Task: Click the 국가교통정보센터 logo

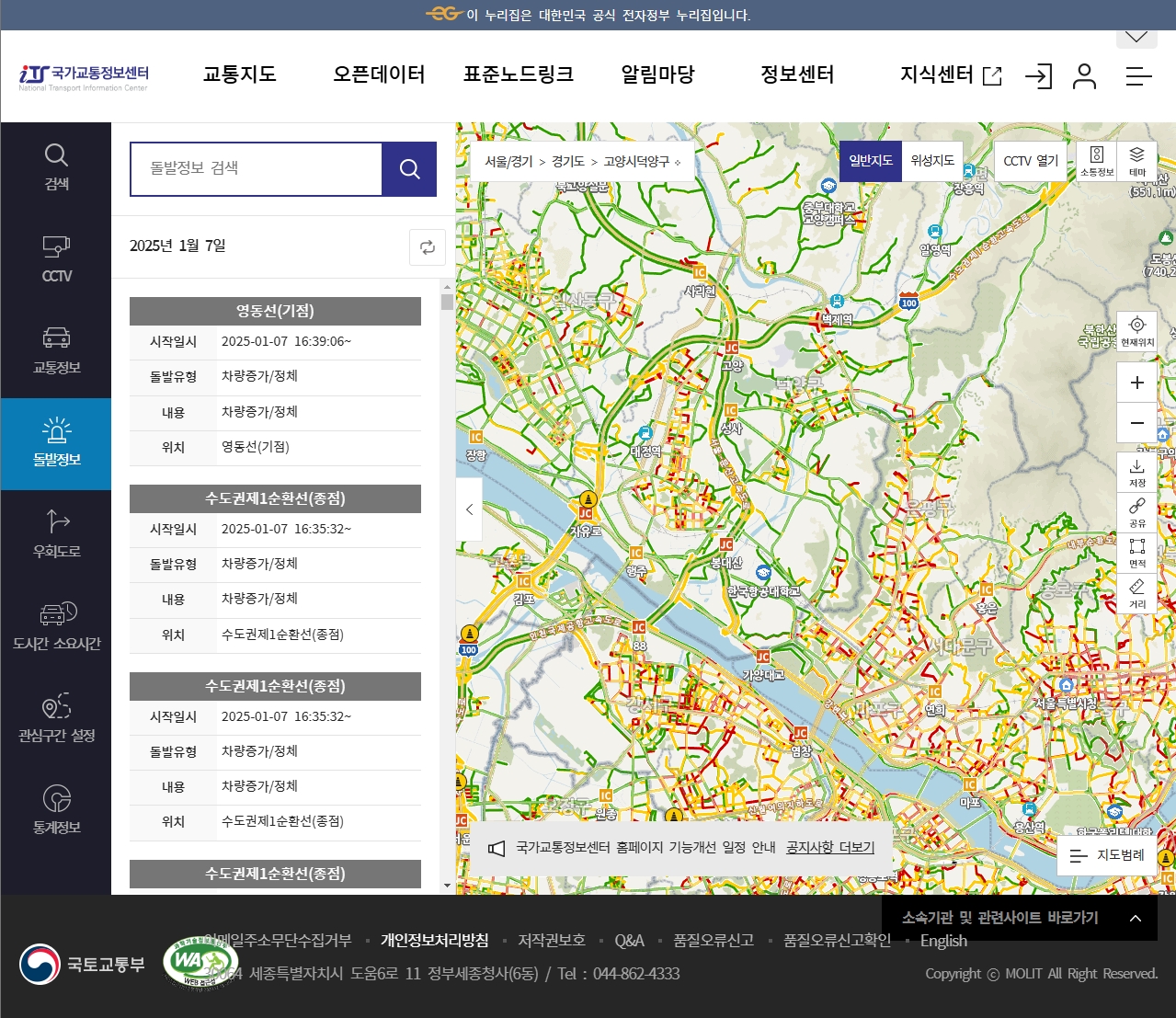Action: click(x=84, y=77)
